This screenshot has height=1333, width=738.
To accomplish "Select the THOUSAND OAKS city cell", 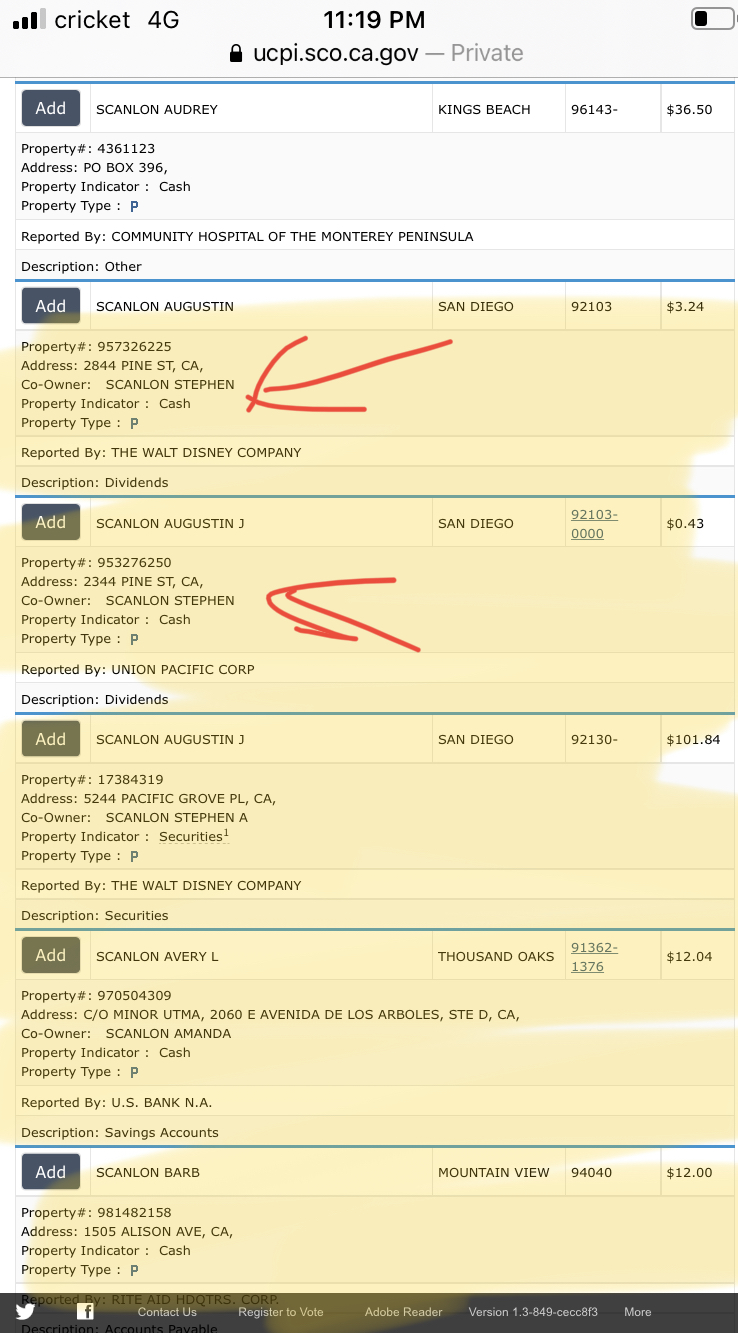I will (x=496, y=956).
